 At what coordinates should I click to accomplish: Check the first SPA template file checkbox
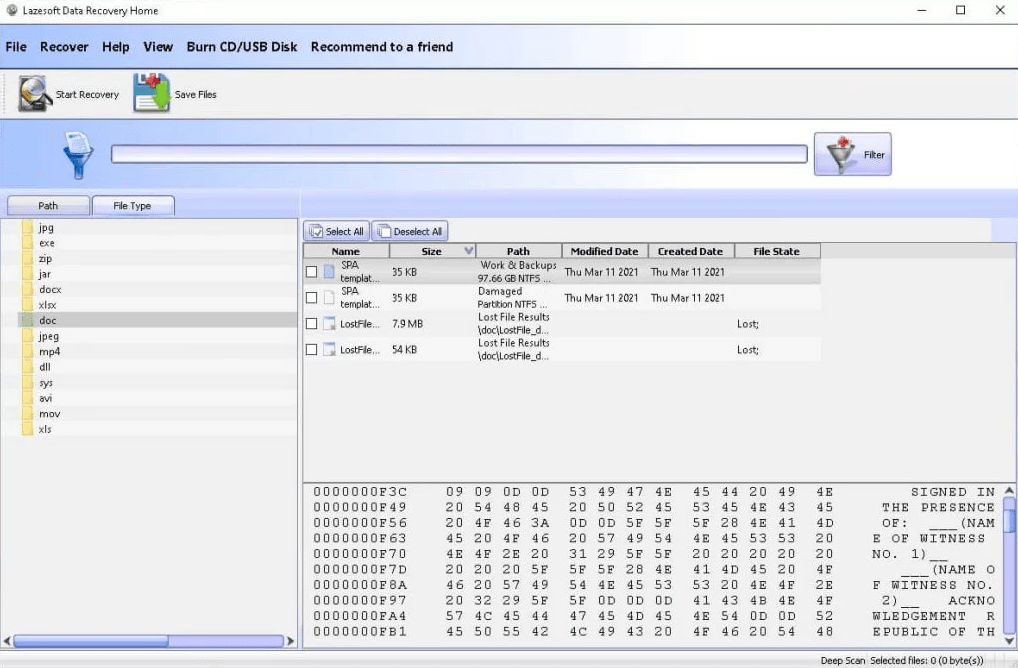[x=312, y=272]
